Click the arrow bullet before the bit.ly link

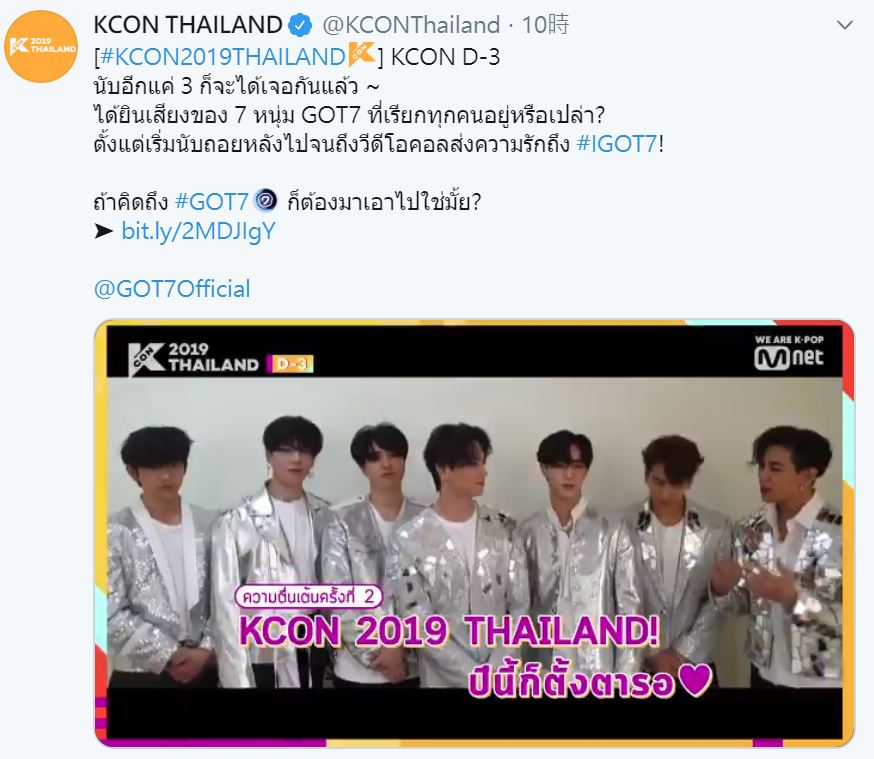(104, 231)
